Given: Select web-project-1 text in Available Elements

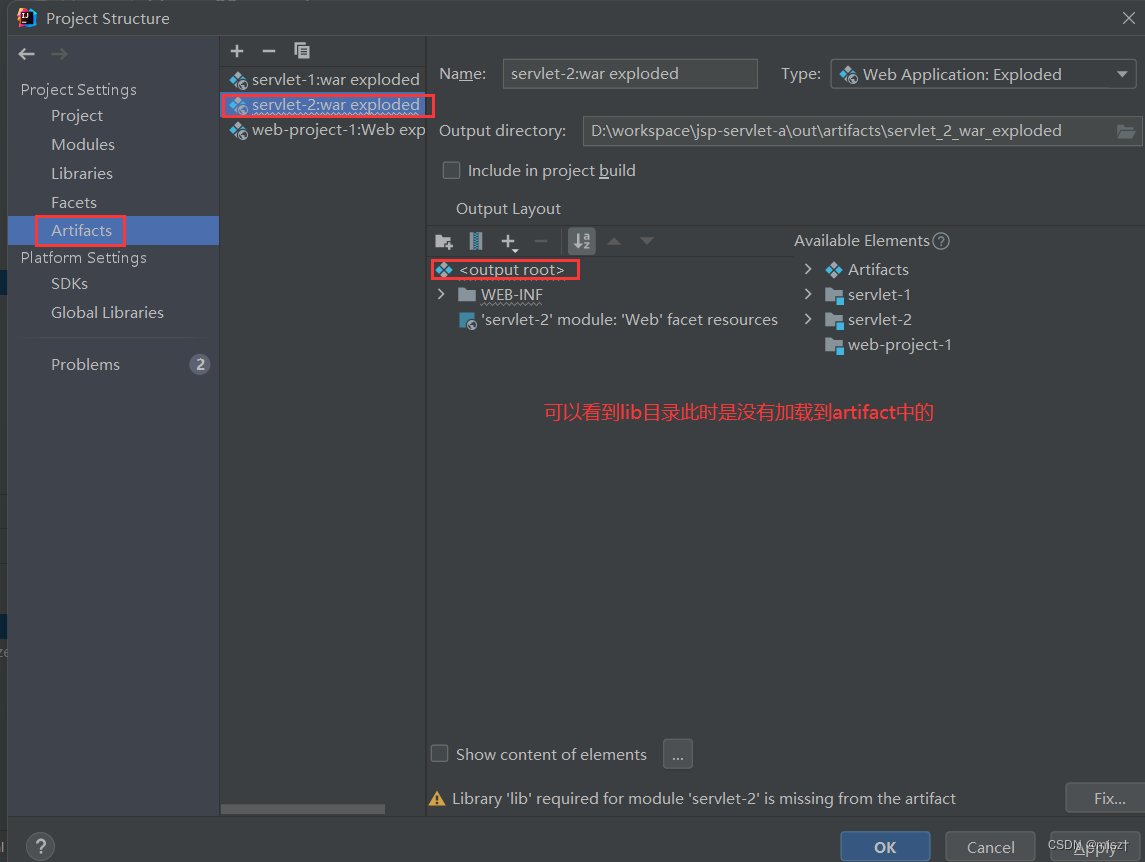Looking at the screenshot, I should (x=900, y=345).
